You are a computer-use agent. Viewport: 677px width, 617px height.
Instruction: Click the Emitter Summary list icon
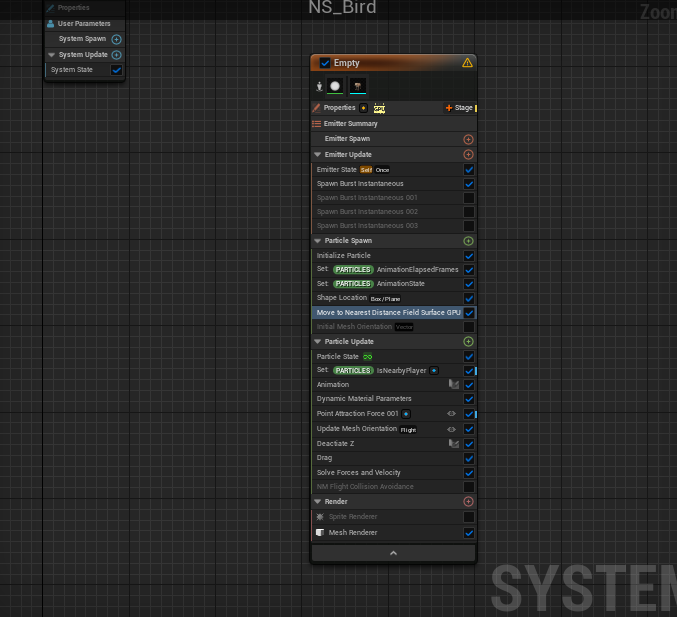pos(316,124)
